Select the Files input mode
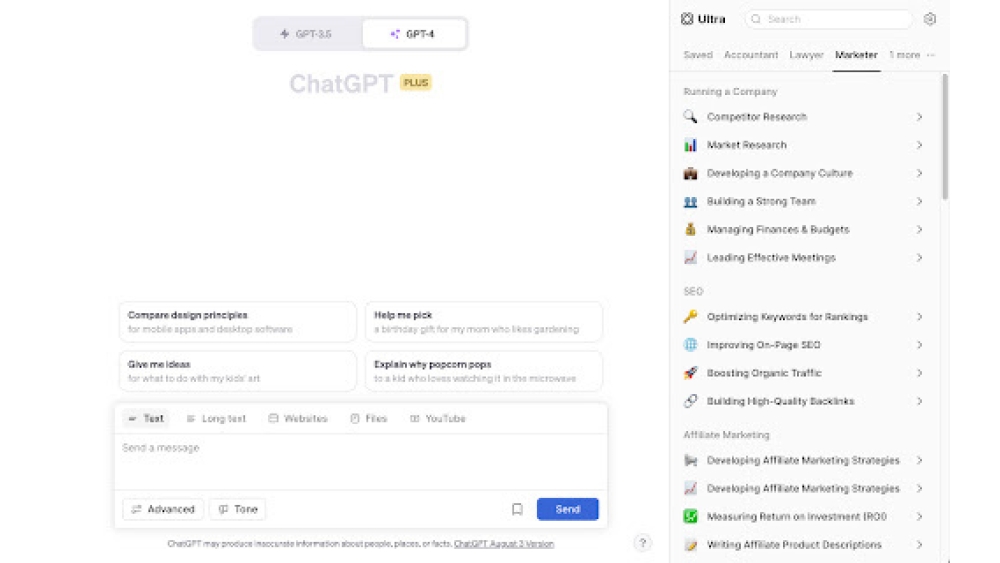The image size is (1000, 563). 369,418
